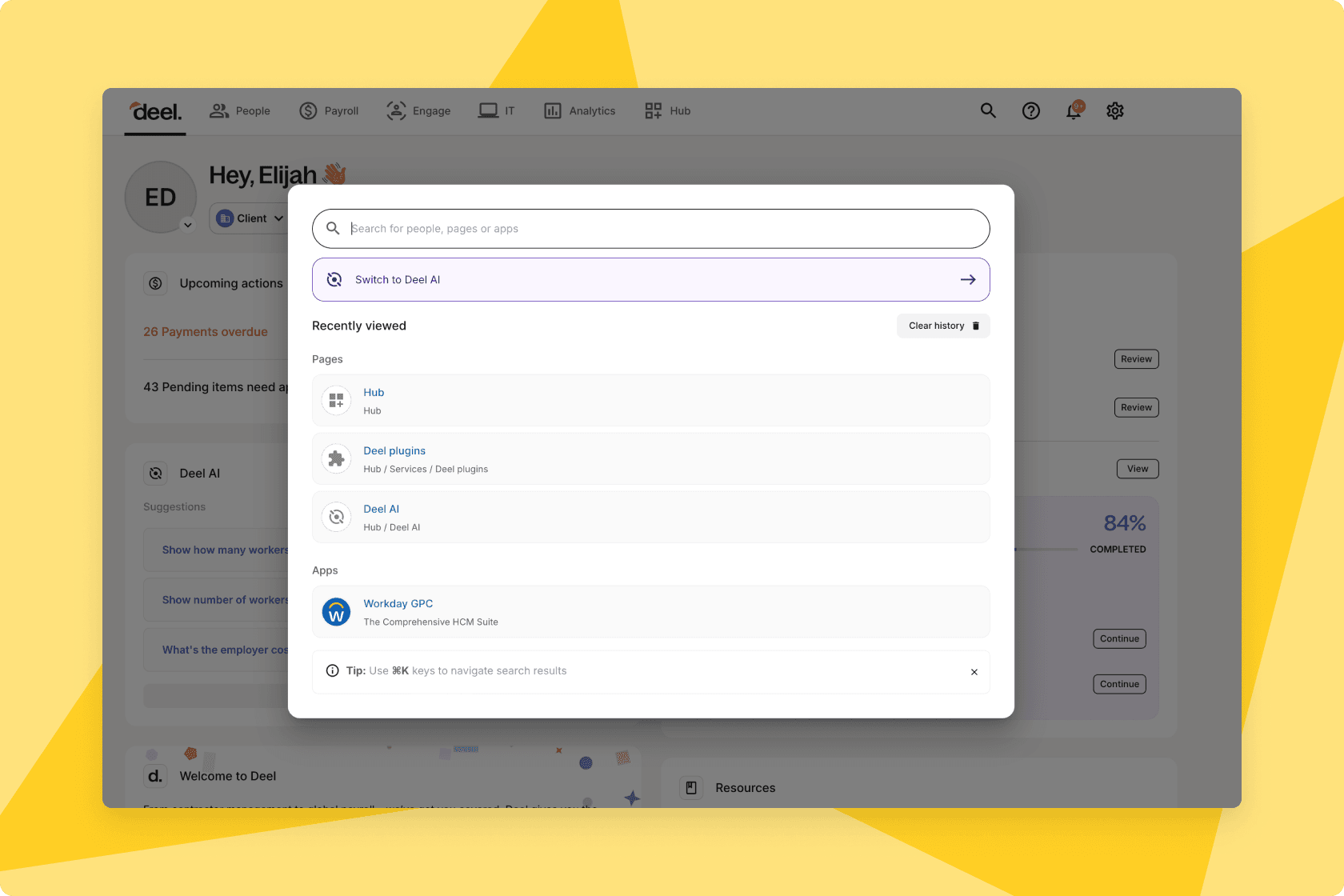Viewport: 1344px width, 896px height.
Task: Select 'Show number of workers' suggestion
Action: click(x=217, y=600)
